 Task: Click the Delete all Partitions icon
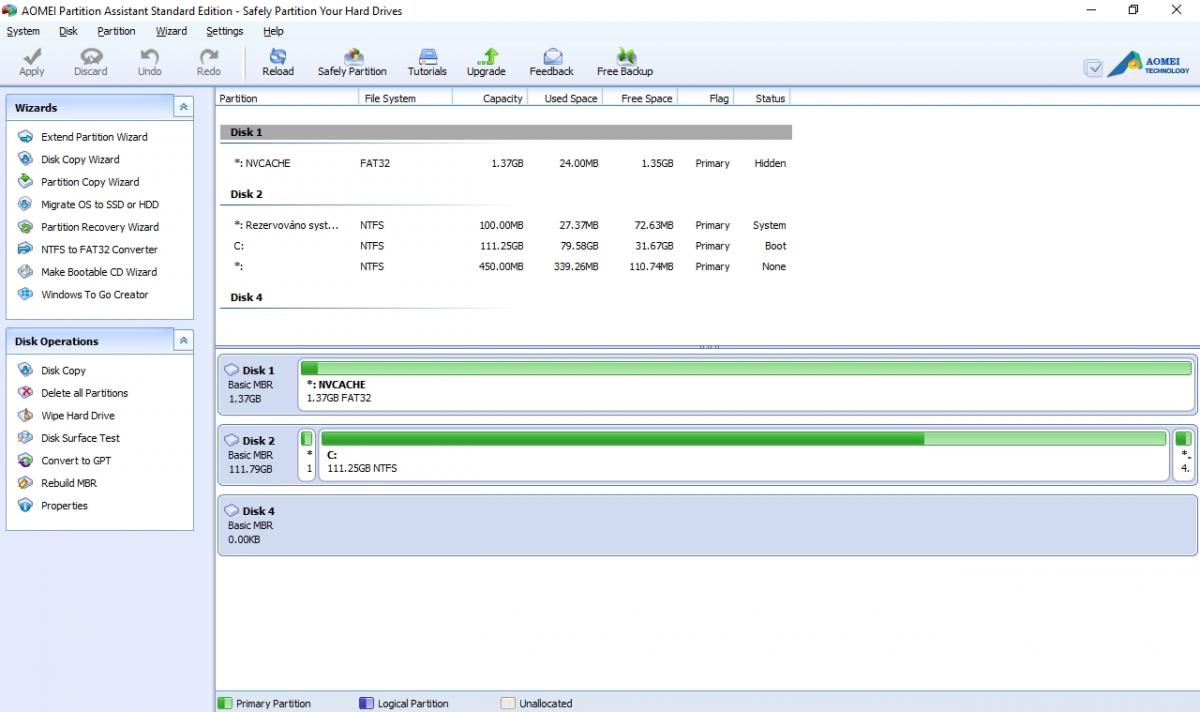tap(26, 393)
